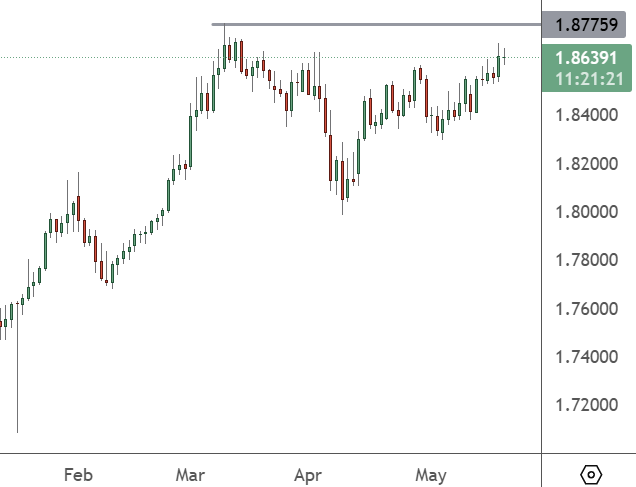This screenshot has height=487, width=636.
Task: Click the 1.82000 price scale label
Action: click(585, 164)
